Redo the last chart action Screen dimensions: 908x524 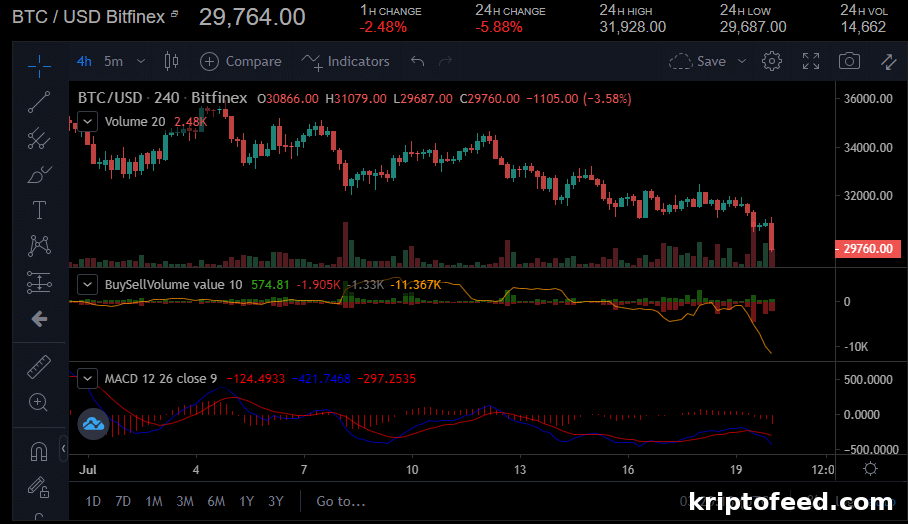point(445,61)
